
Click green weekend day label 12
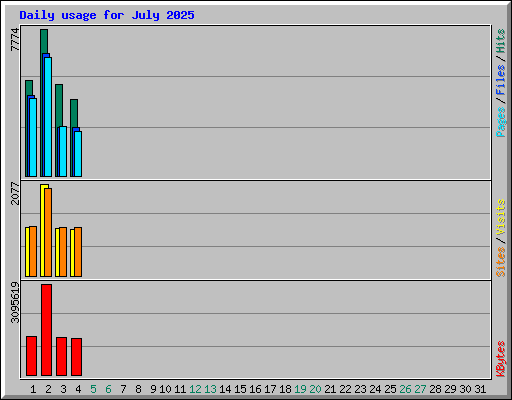195,389
